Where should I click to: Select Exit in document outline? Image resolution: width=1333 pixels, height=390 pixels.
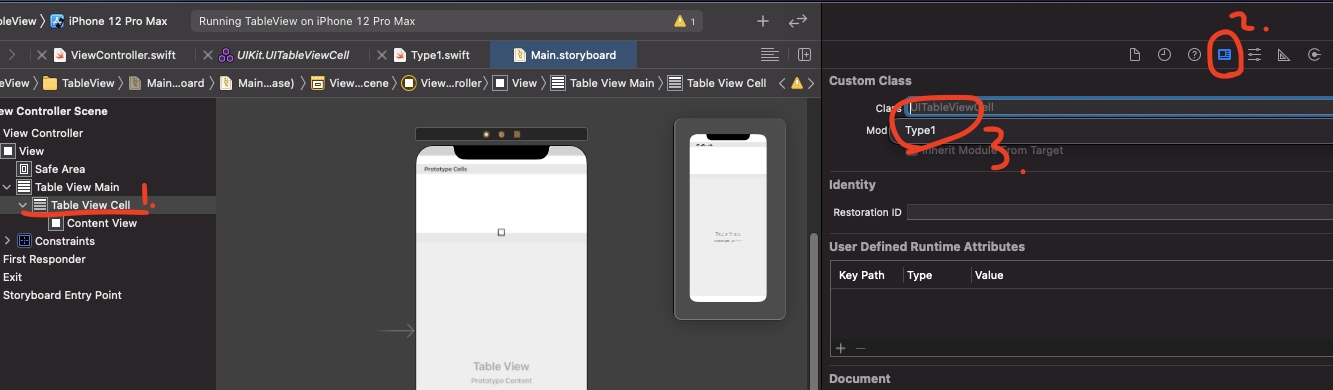12,277
